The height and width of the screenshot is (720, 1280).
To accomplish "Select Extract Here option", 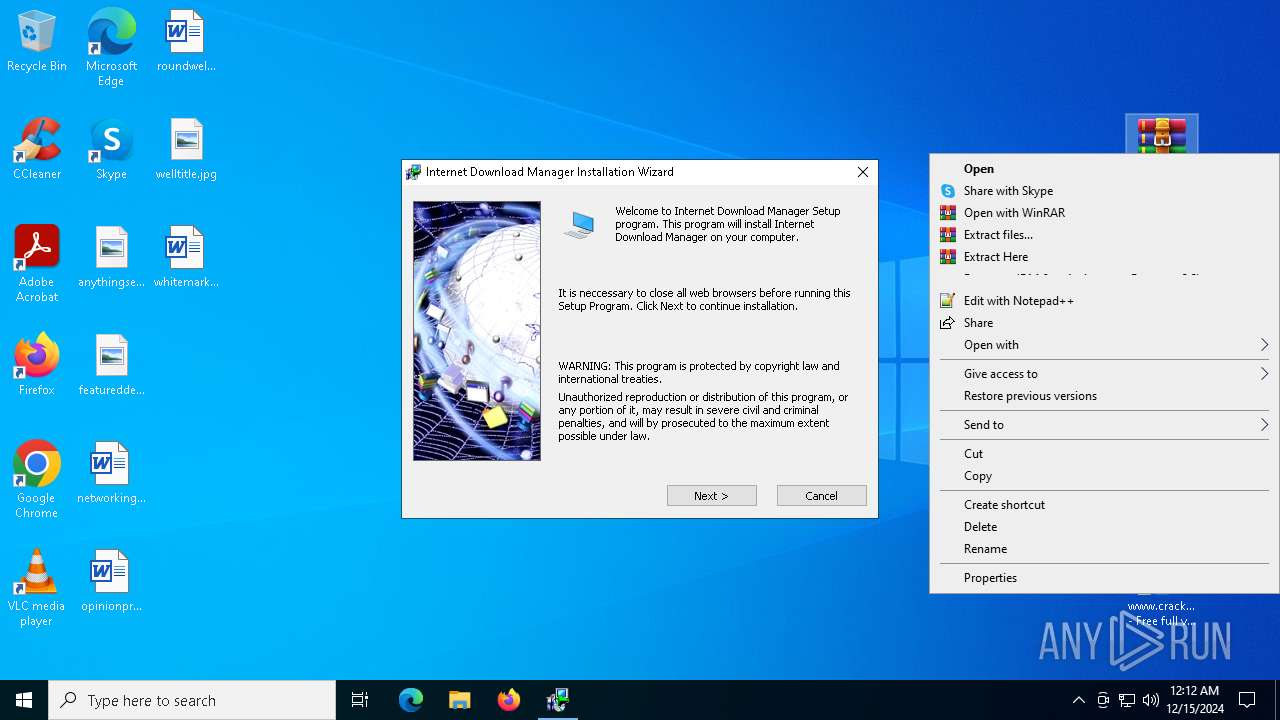I will pos(1105,257).
